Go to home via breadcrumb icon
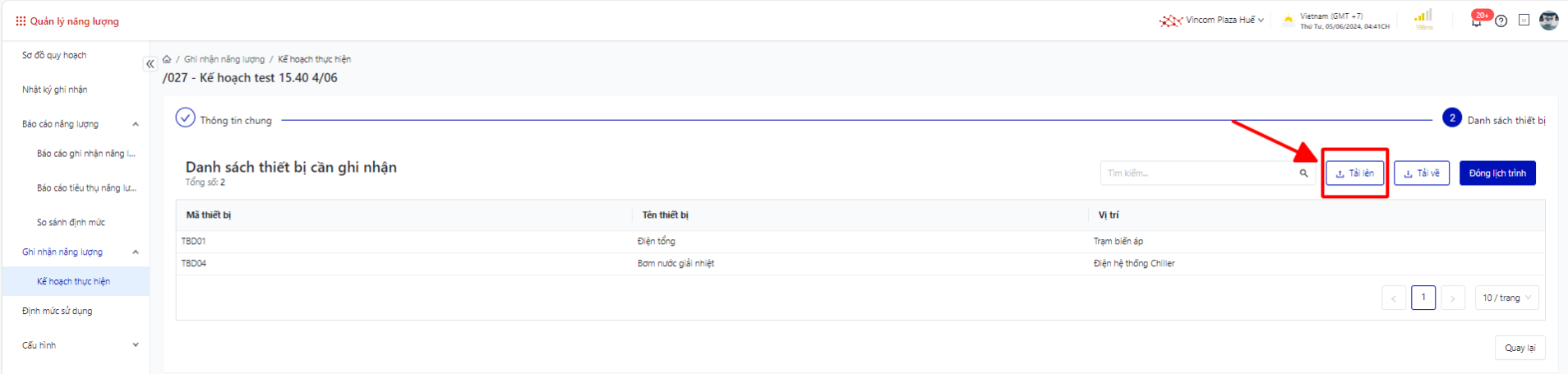This screenshot has height=374, width=1568. point(167,59)
